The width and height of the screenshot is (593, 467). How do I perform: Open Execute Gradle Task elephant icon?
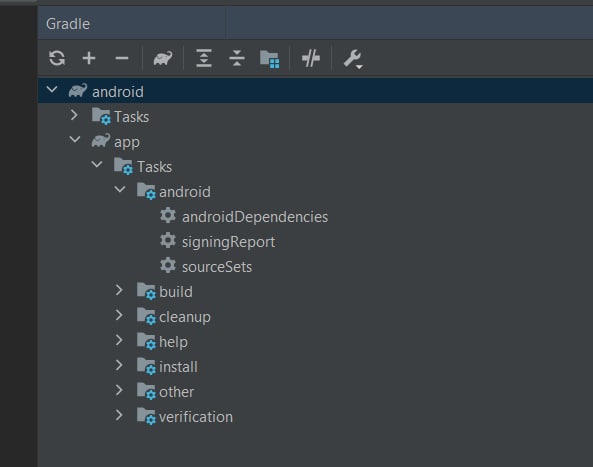point(163,58)
